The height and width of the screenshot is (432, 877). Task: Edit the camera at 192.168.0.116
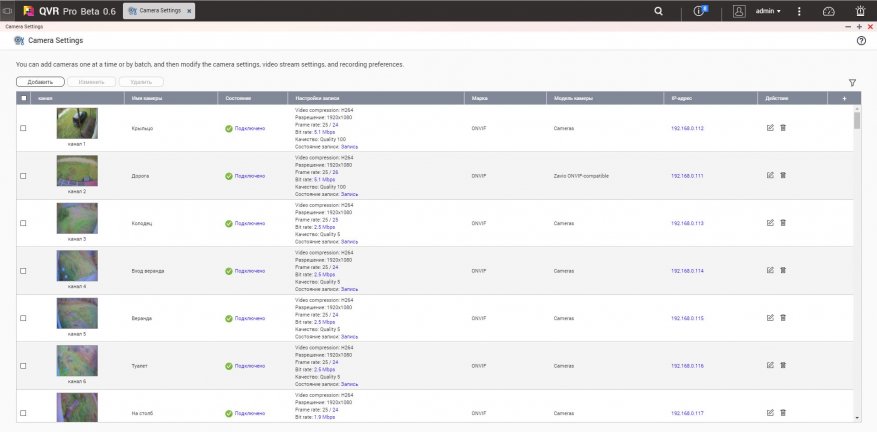click(770, 365)
